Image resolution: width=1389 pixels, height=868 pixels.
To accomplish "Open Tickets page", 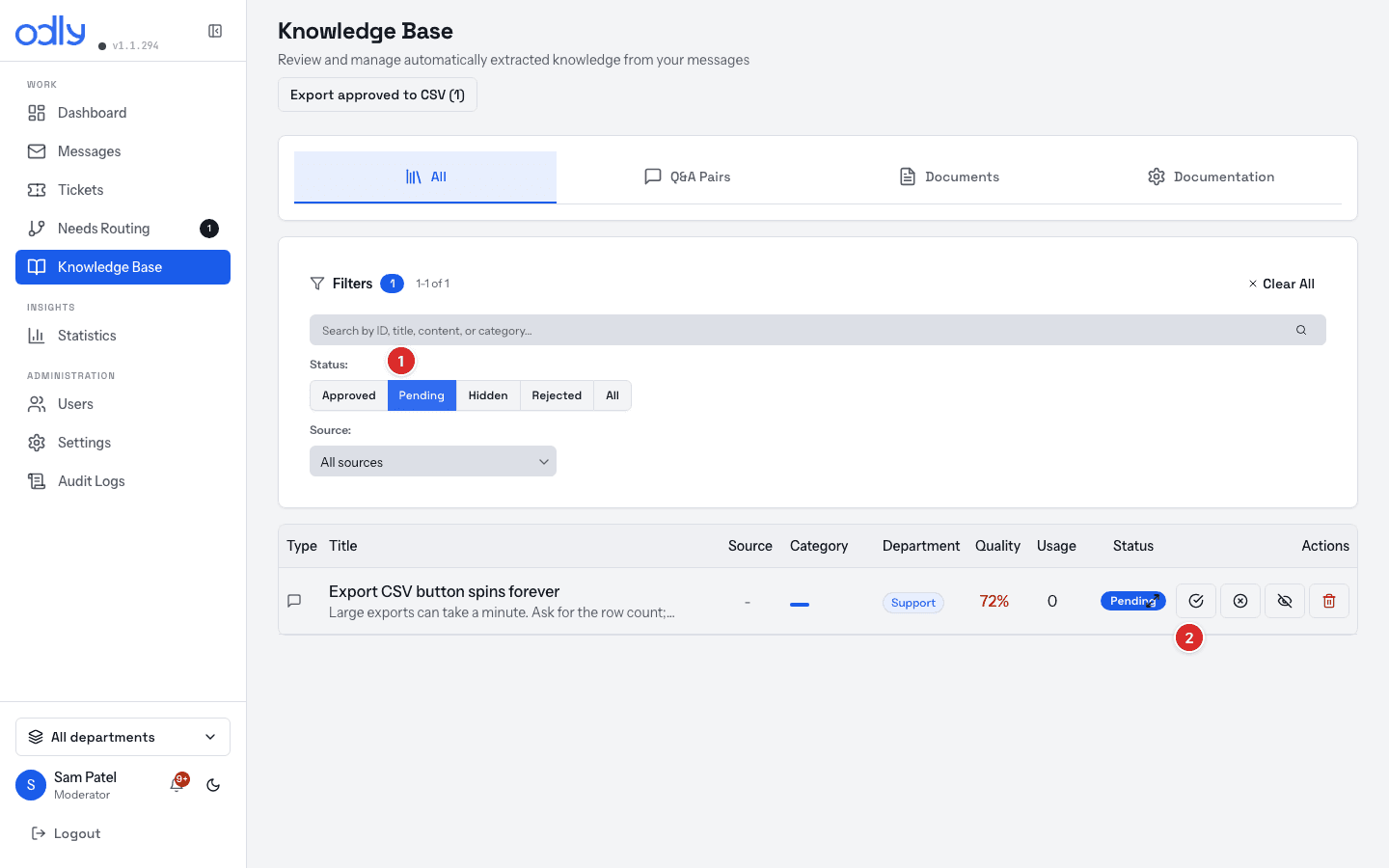I will coord(123,190).
